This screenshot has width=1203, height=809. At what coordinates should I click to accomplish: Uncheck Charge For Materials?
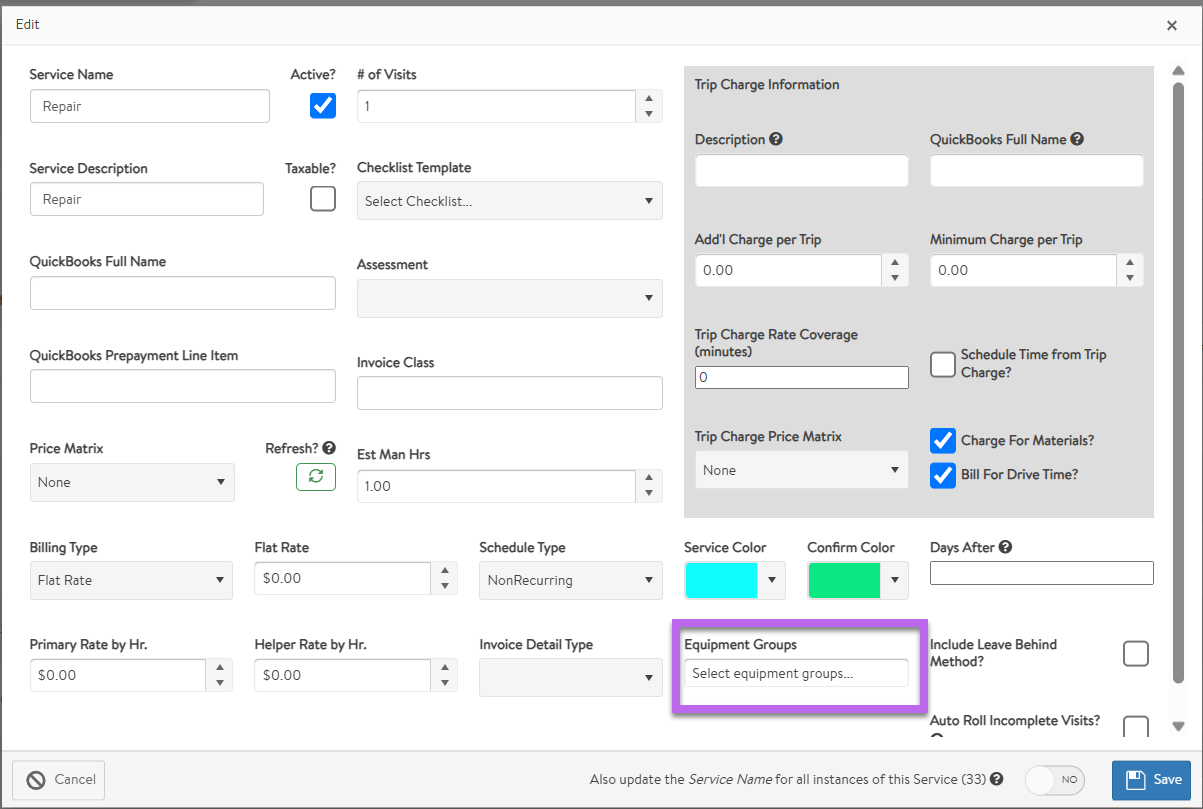click(x=942, y=441)
